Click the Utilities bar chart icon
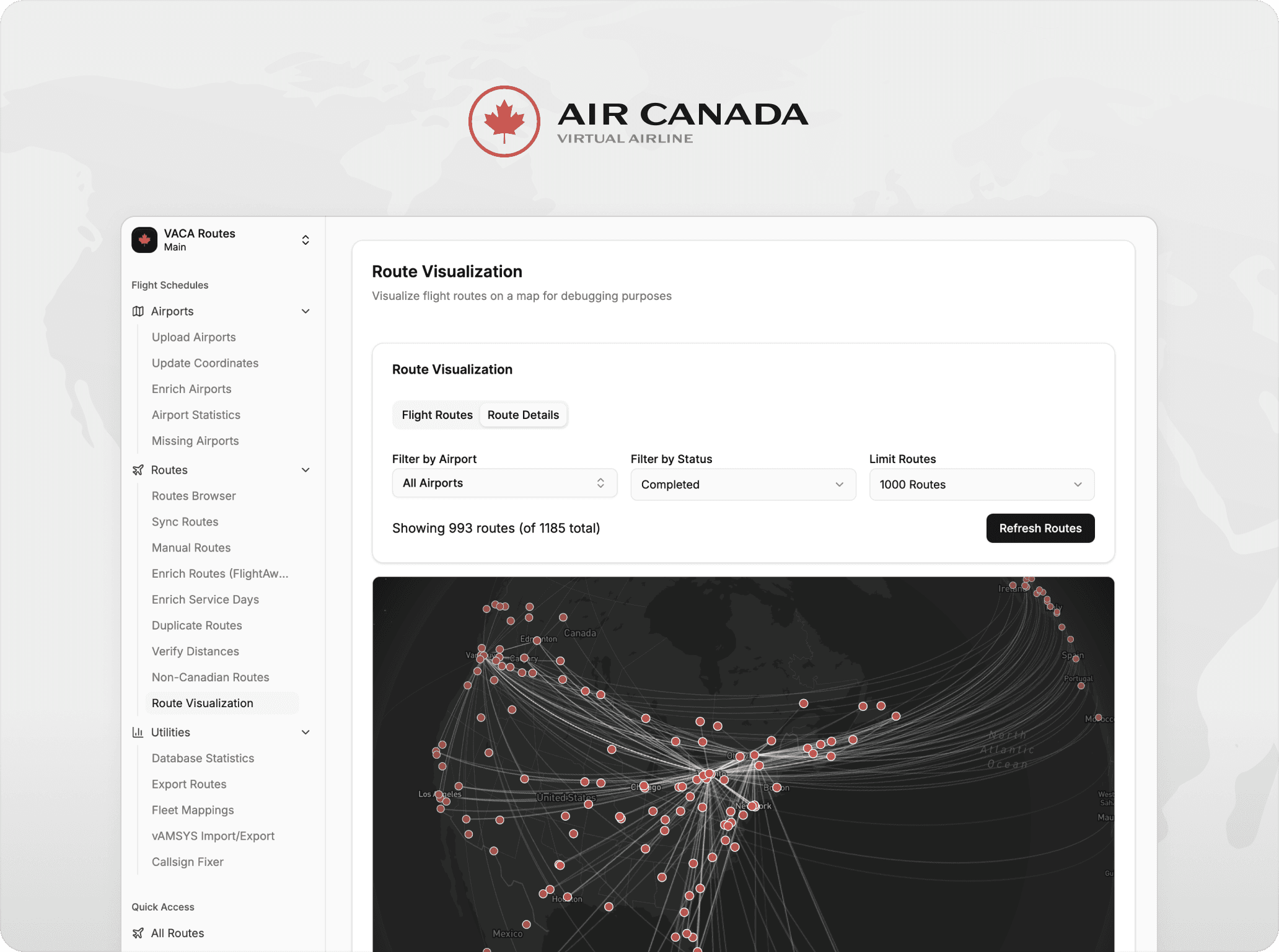The image size is (1279, 952). [x=138, y=733]
